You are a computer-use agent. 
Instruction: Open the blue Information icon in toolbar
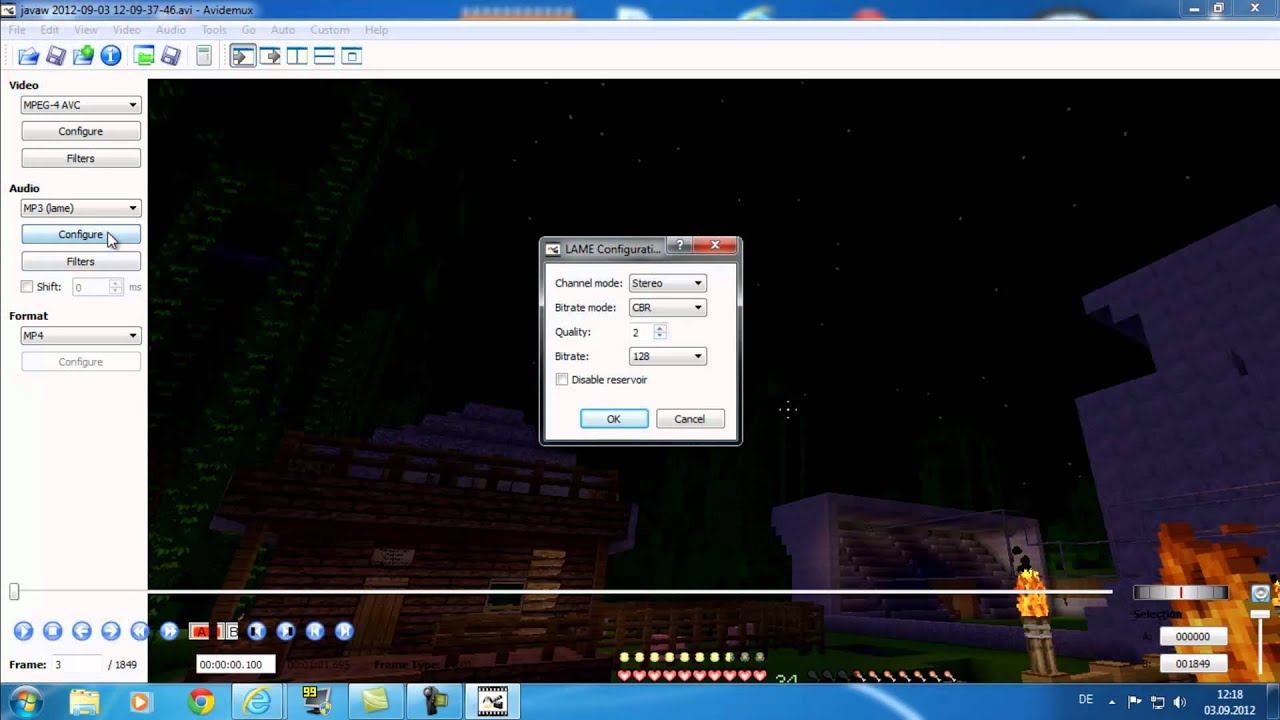[x=111, y=56]
